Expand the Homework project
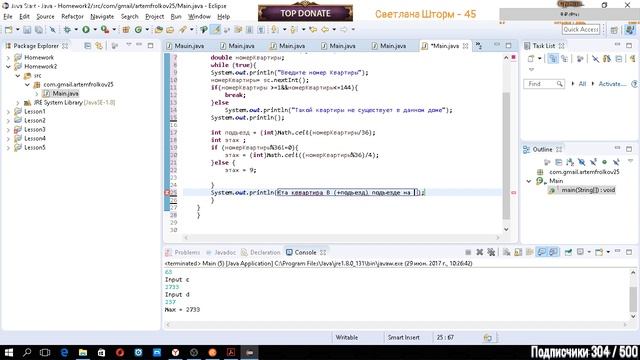This screenshot has width=640, height=360. pyautogui.click(x=8, y=58)
